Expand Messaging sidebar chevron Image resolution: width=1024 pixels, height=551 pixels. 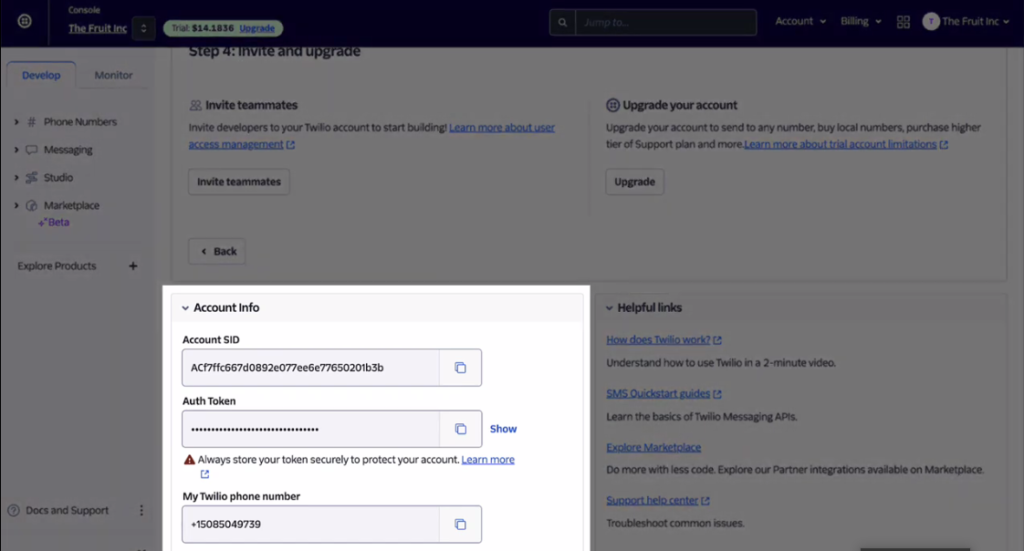click(16, 150)
